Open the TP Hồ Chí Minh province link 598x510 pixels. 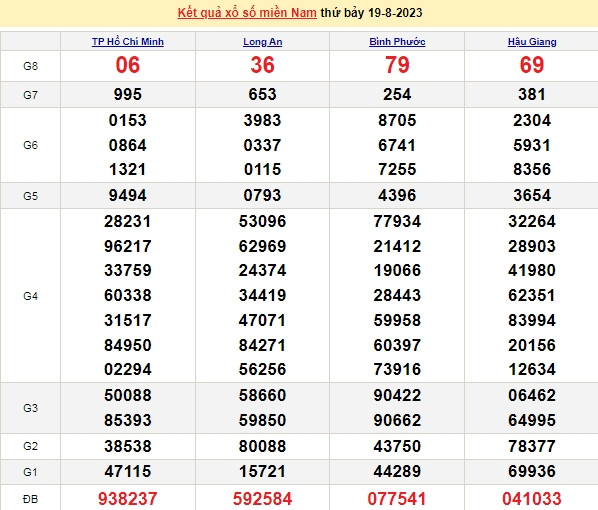point(128,42)
